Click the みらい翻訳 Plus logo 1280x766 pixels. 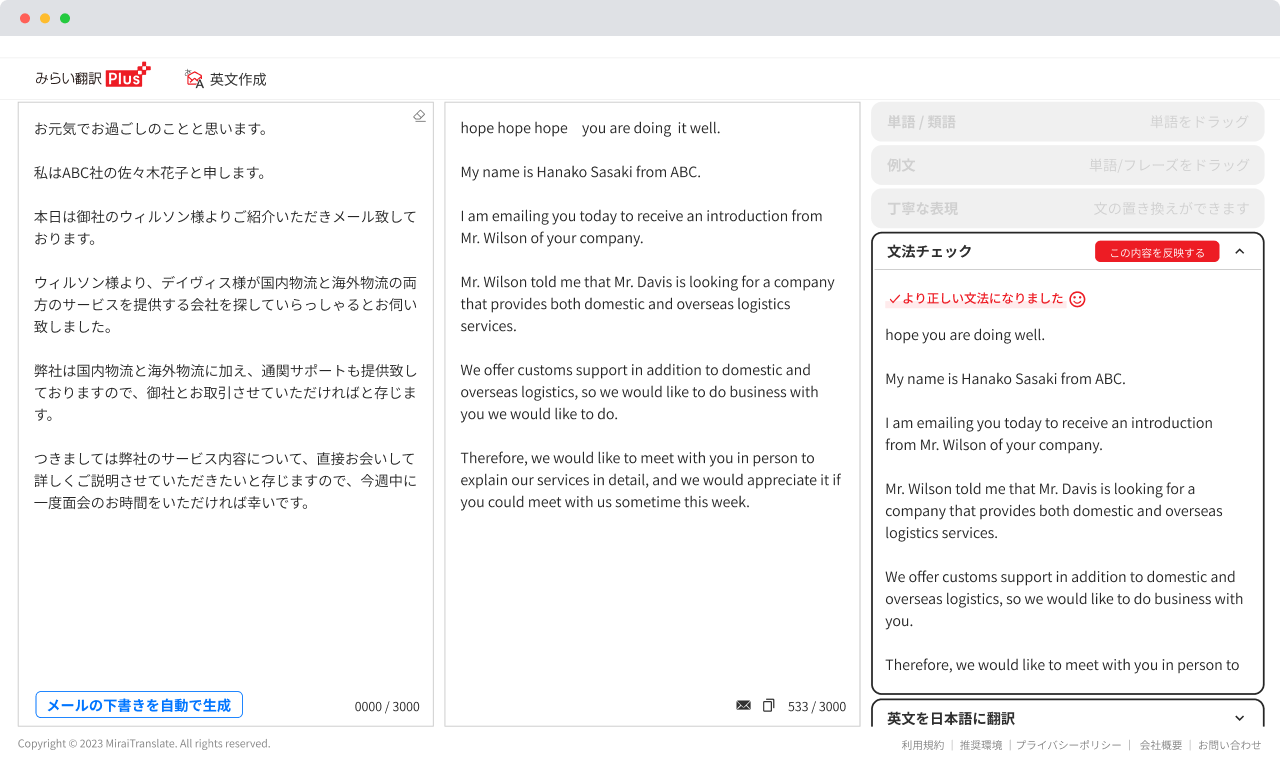coord(92,76)
